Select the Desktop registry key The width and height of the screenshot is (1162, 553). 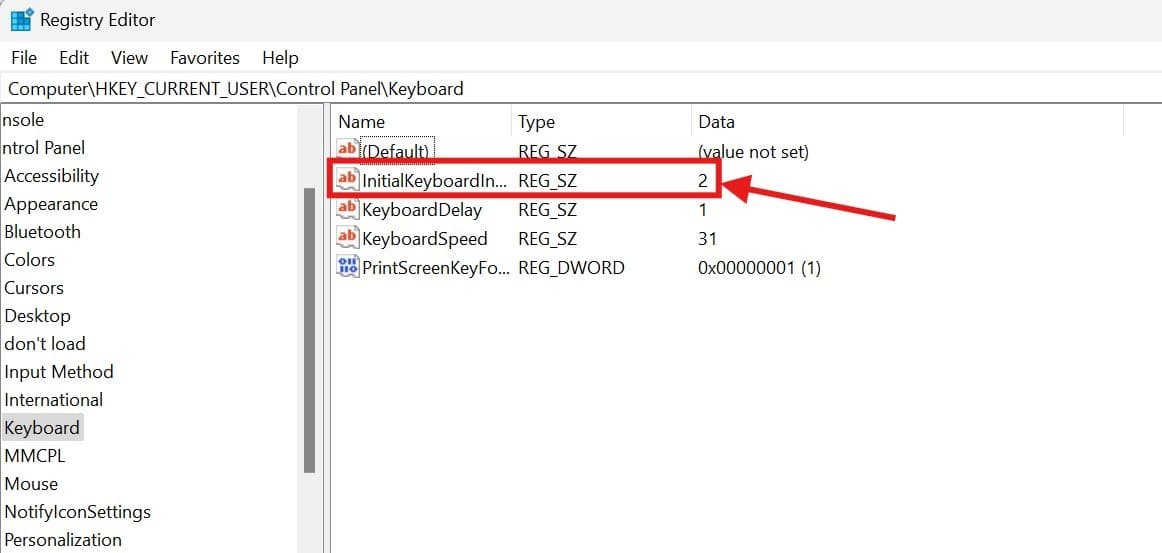(37, 316)
